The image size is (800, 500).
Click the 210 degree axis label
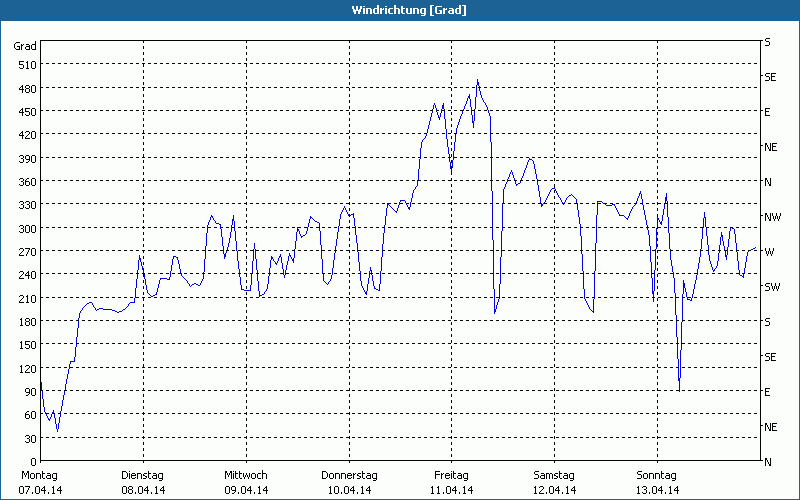tap(28, 298)
